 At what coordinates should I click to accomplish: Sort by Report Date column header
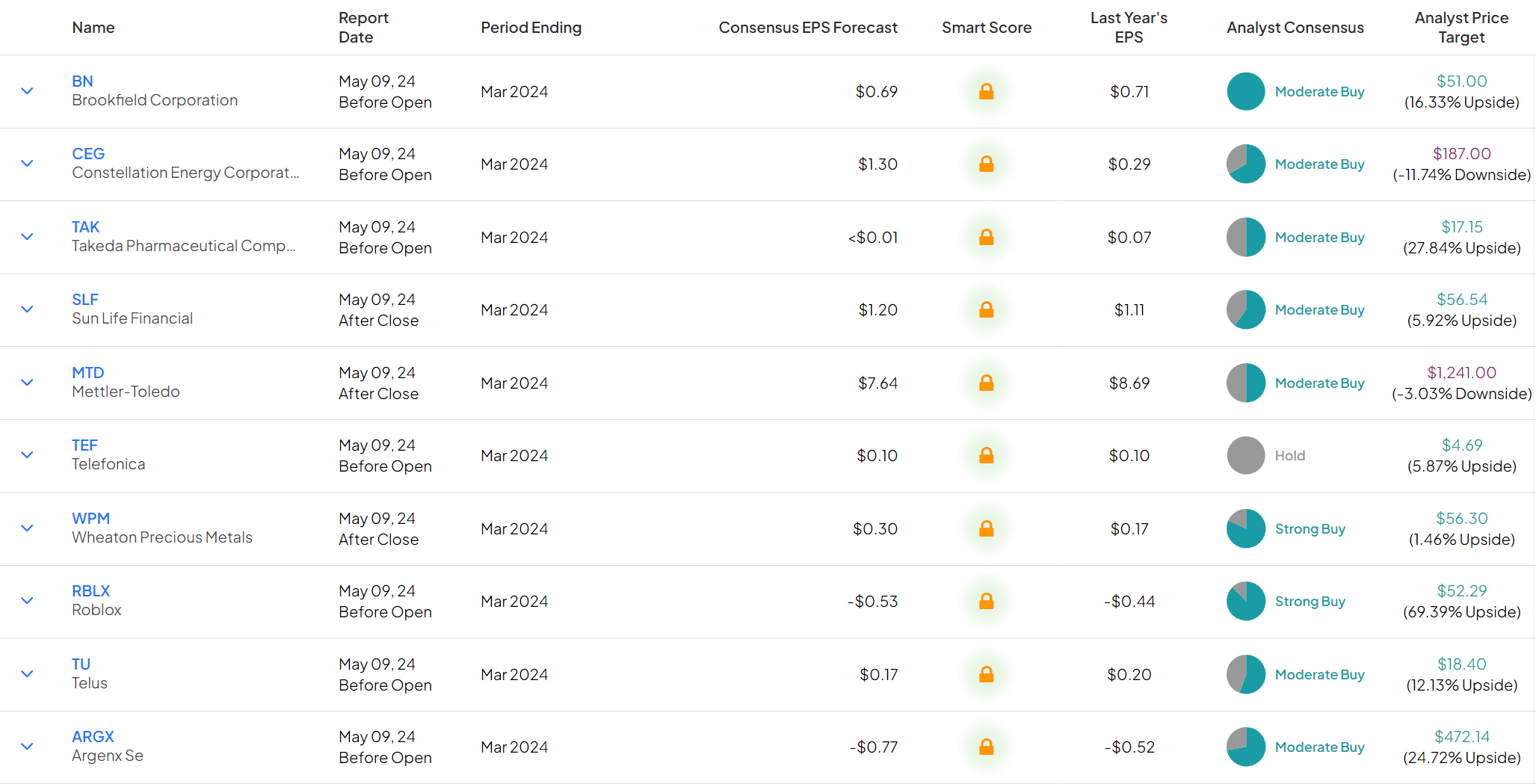363,28
